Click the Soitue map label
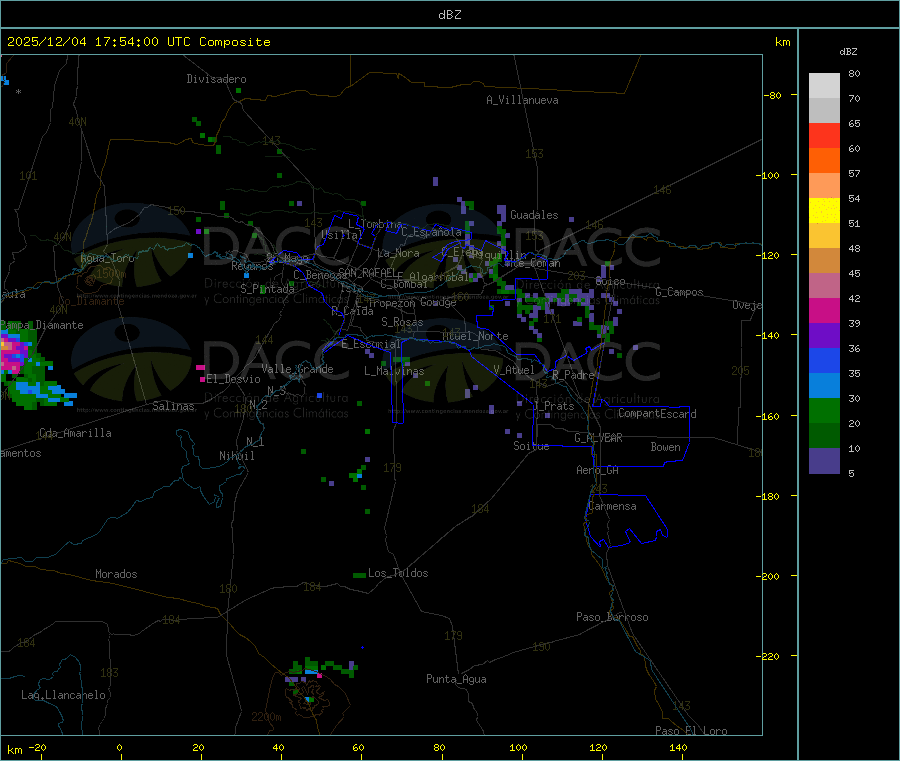Screen dimensions: 900x761 pos(532,446)
